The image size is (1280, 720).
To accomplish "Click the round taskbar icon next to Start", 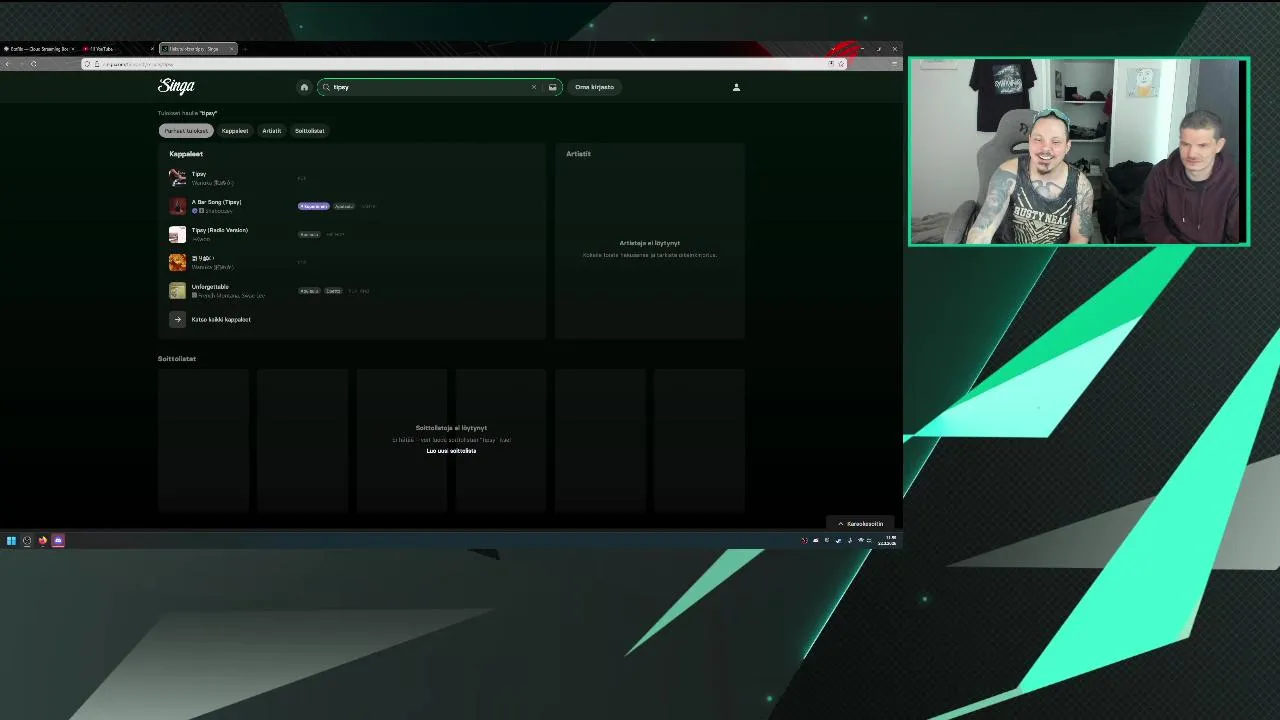I will pos(27,541).
